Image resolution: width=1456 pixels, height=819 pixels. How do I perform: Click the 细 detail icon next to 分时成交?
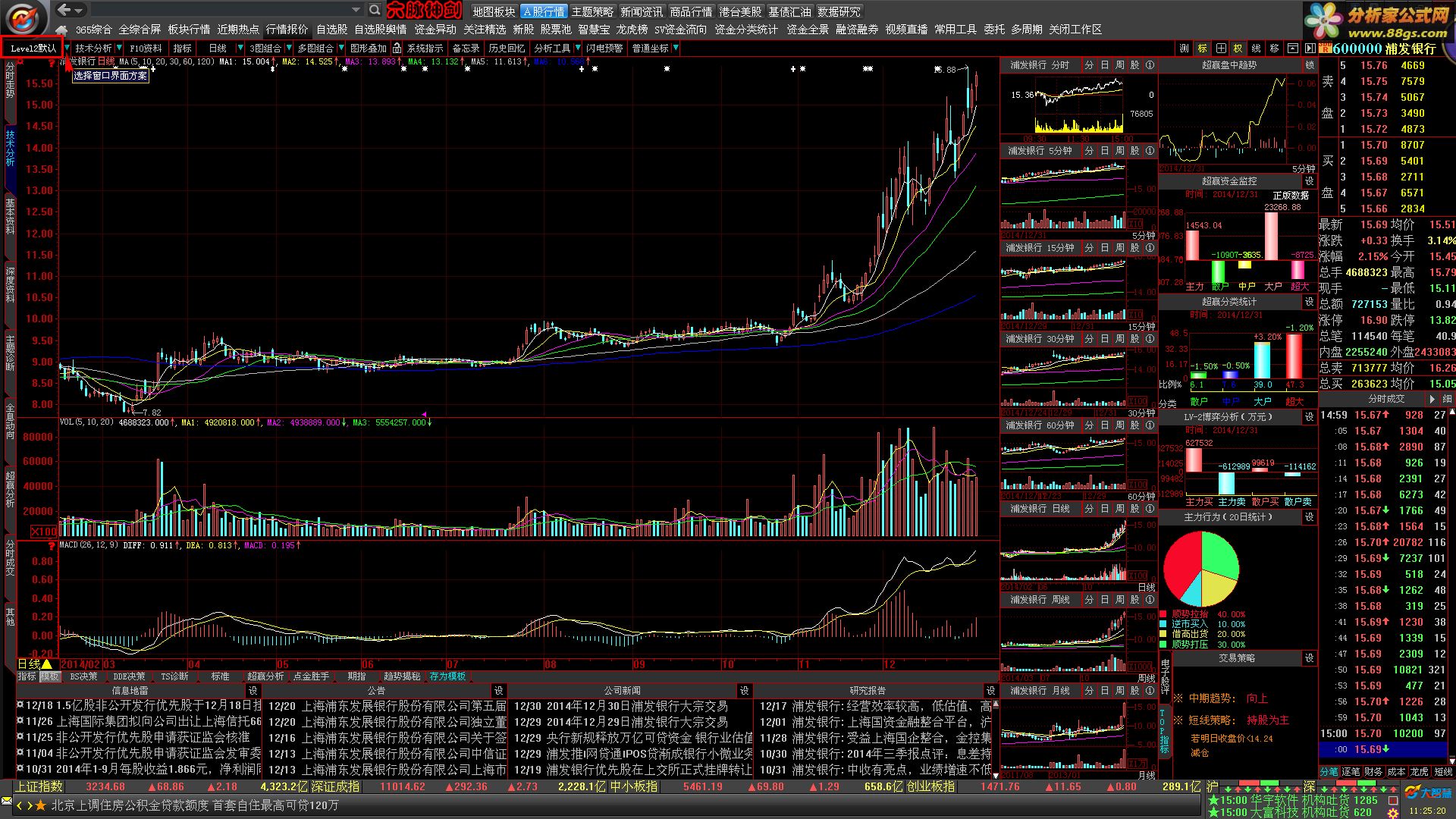pyautogui.click(x=1448, y=399)
